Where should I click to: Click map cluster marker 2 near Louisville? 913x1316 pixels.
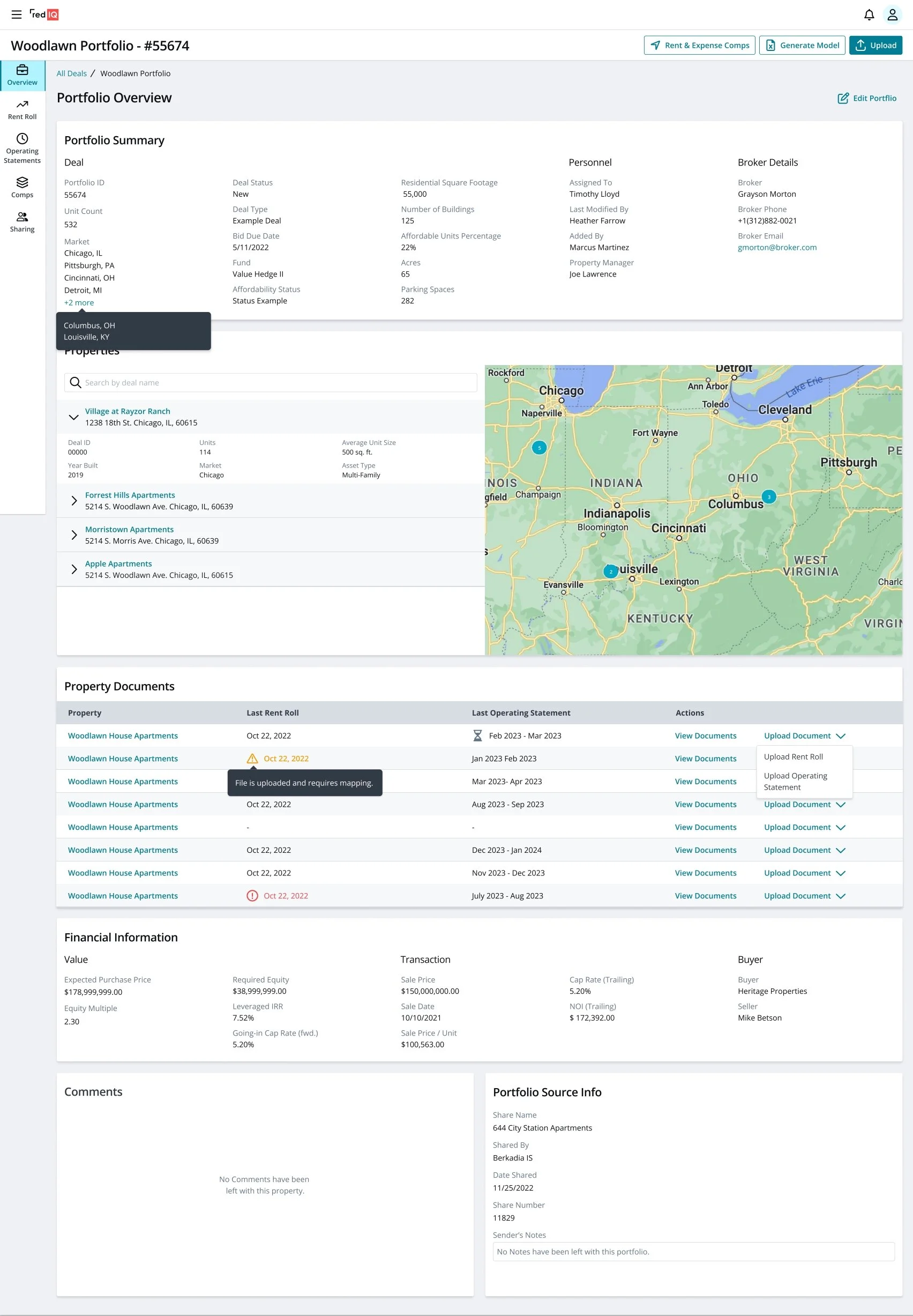coord(610,571)
